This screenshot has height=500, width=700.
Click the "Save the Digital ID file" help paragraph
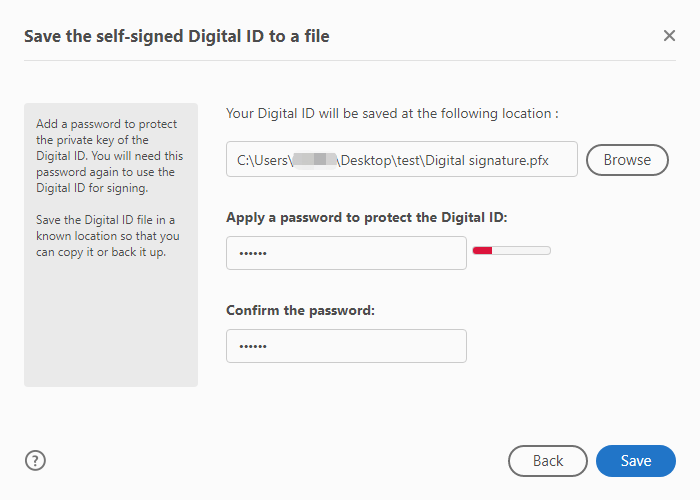(108, 236)
